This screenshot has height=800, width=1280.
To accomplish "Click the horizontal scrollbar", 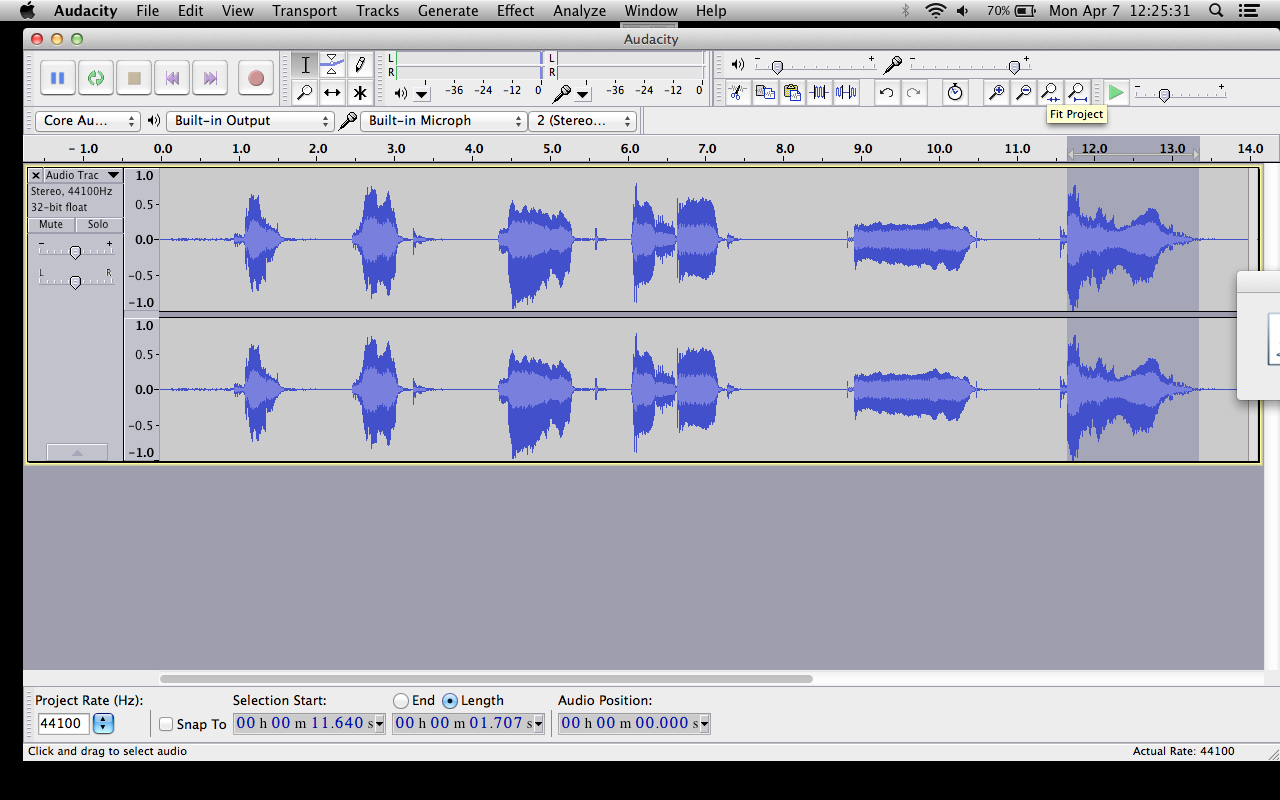I will click(x=486, y=678).
